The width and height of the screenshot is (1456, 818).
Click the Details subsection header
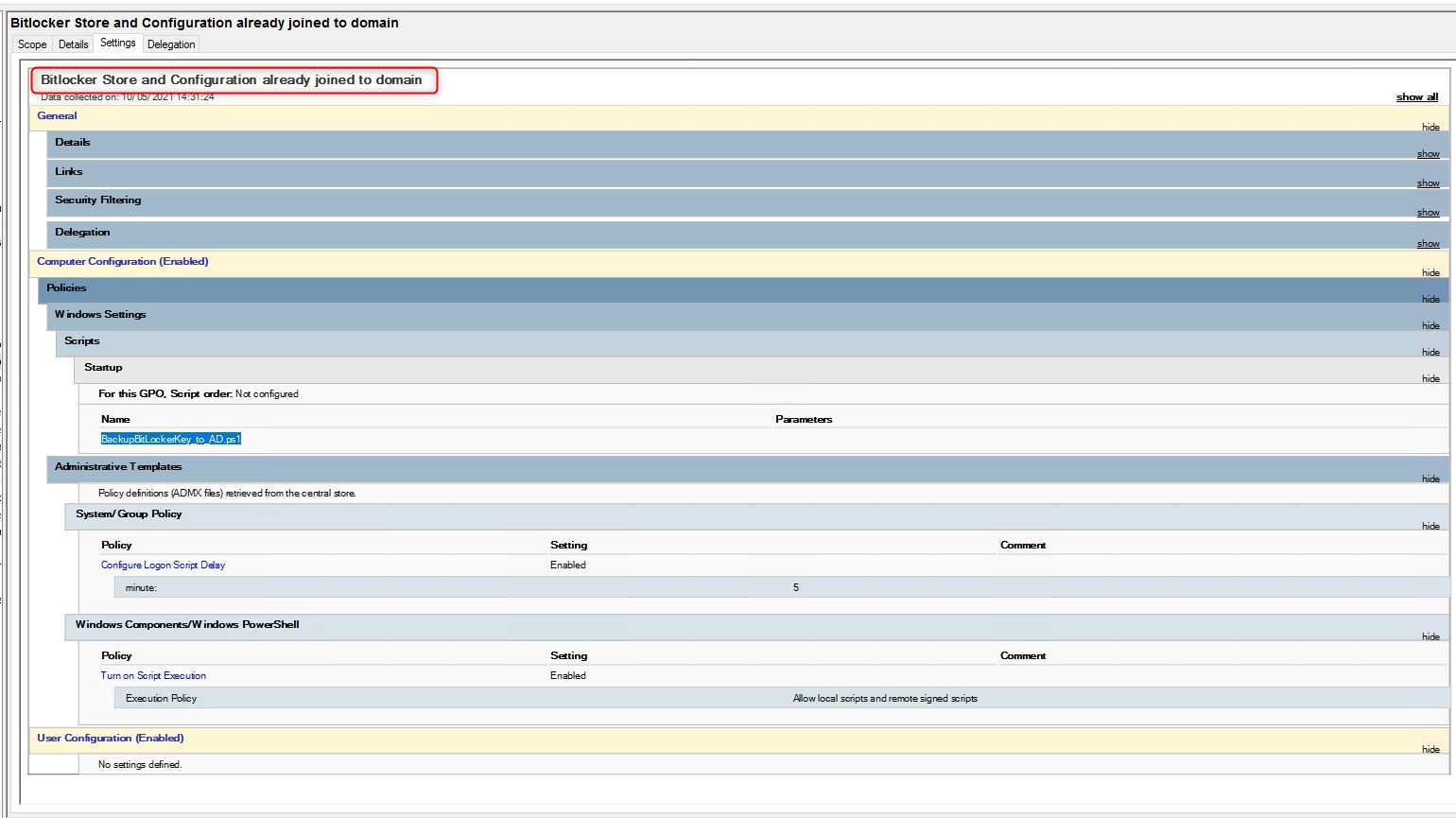pyautogui.click(x=747, y=145)
